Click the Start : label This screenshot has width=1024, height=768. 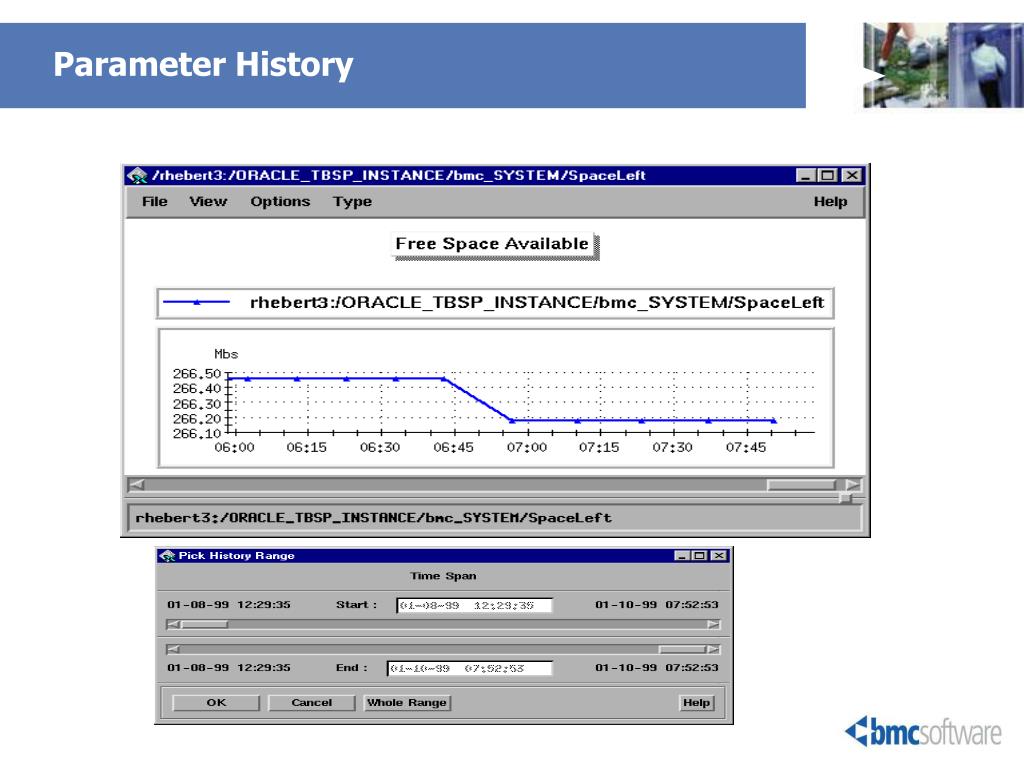click(x=357, y=605)
